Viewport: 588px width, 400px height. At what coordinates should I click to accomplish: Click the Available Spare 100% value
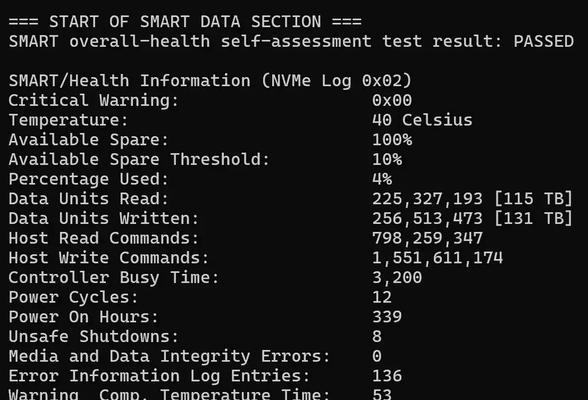(x=392, y=140)
